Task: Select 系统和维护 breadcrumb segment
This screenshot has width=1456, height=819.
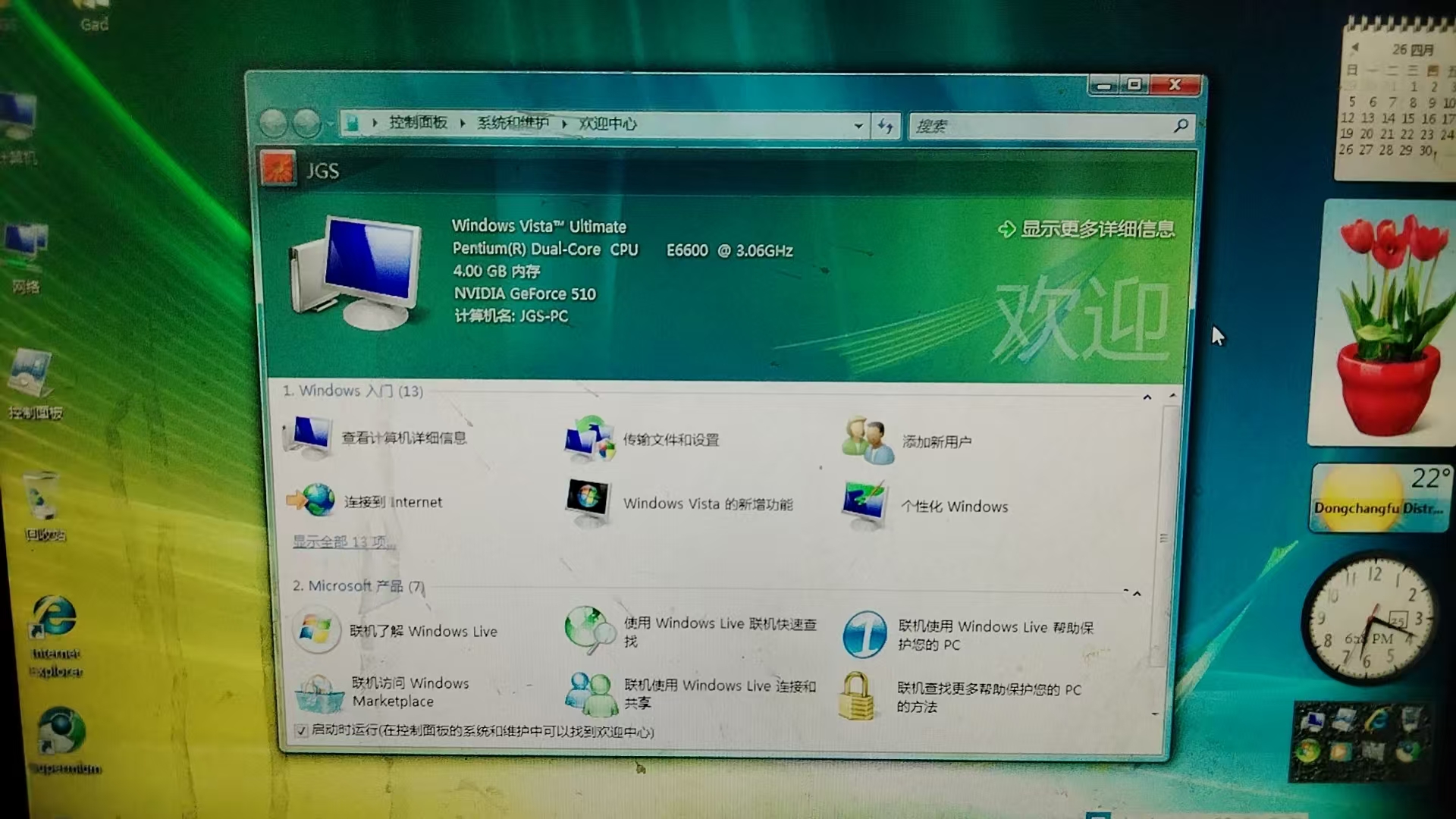Action: coord(513,123)
